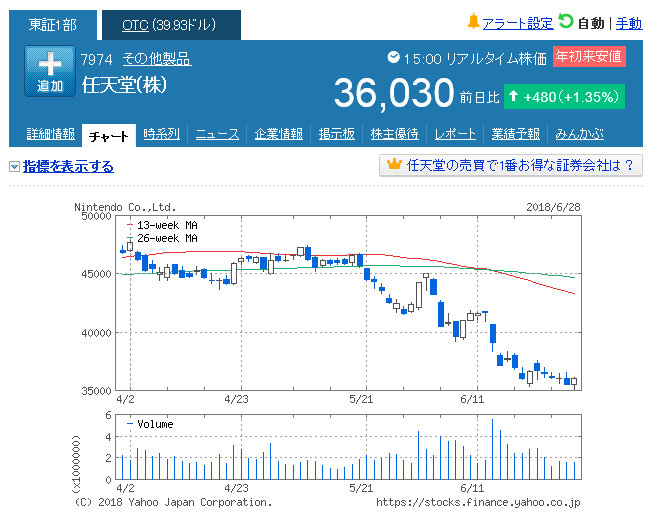Open the 指標を表示する link

point(68,167)
